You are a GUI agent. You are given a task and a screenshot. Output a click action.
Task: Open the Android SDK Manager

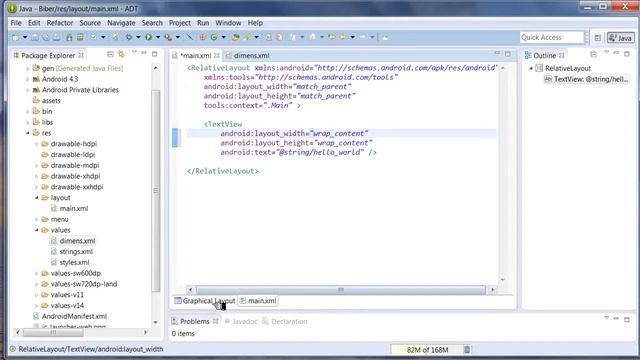(69, 37)
